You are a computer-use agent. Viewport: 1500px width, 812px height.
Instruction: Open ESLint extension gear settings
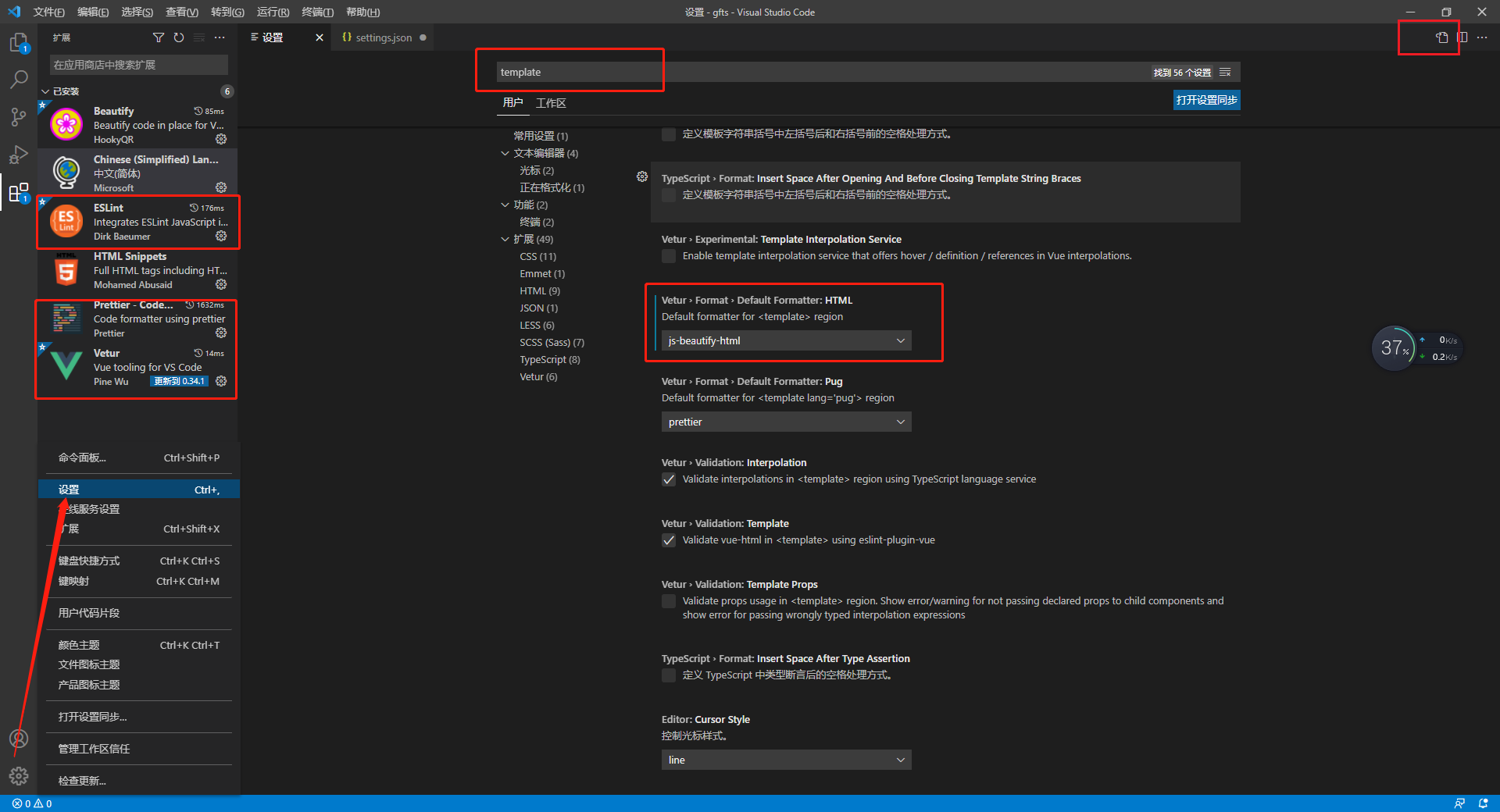click(221, 236)
